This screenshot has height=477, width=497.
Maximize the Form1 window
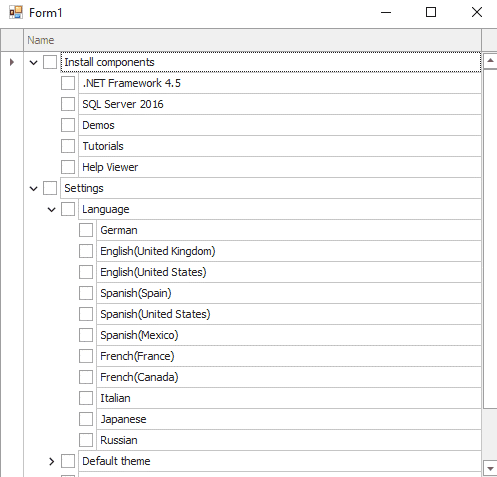pos(431,13)
